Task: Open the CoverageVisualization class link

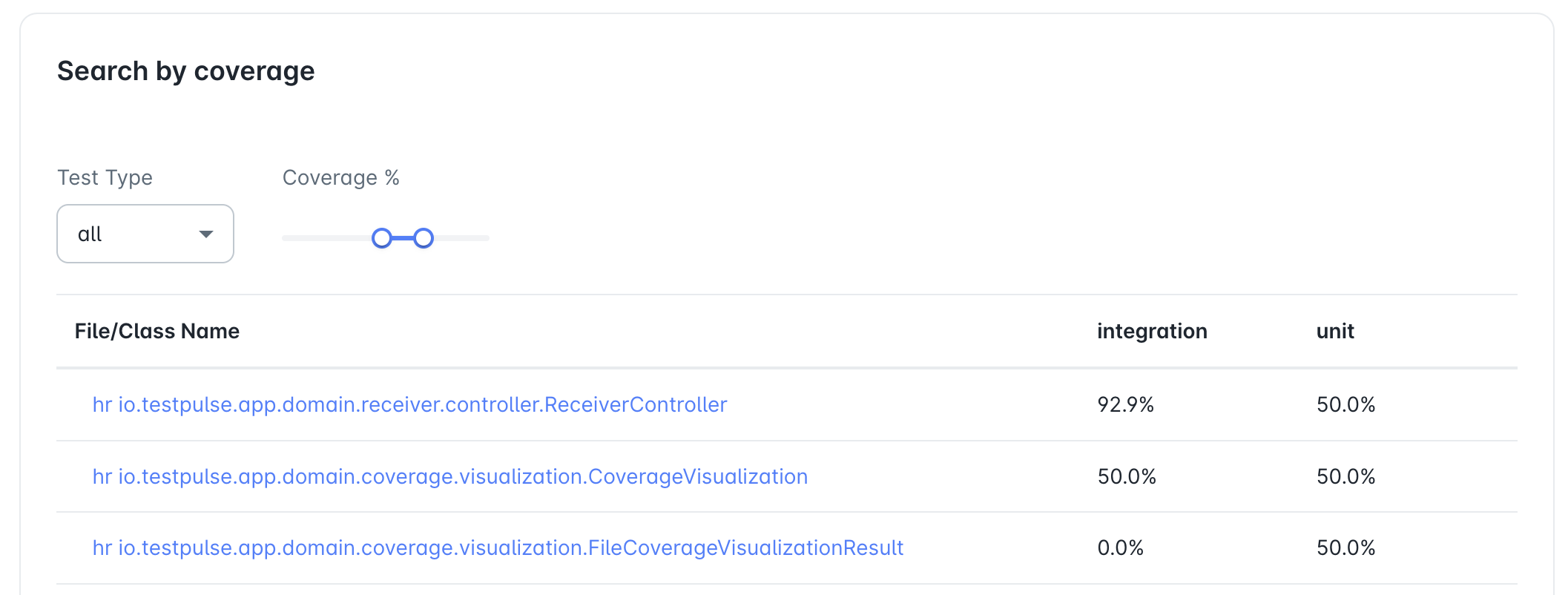Action: pos(450,476)
